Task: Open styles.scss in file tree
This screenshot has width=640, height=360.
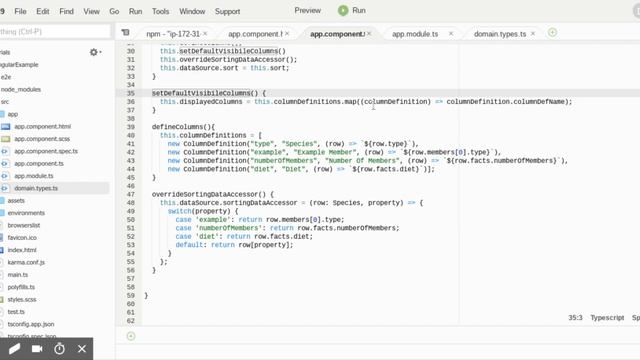Action: 22,299
